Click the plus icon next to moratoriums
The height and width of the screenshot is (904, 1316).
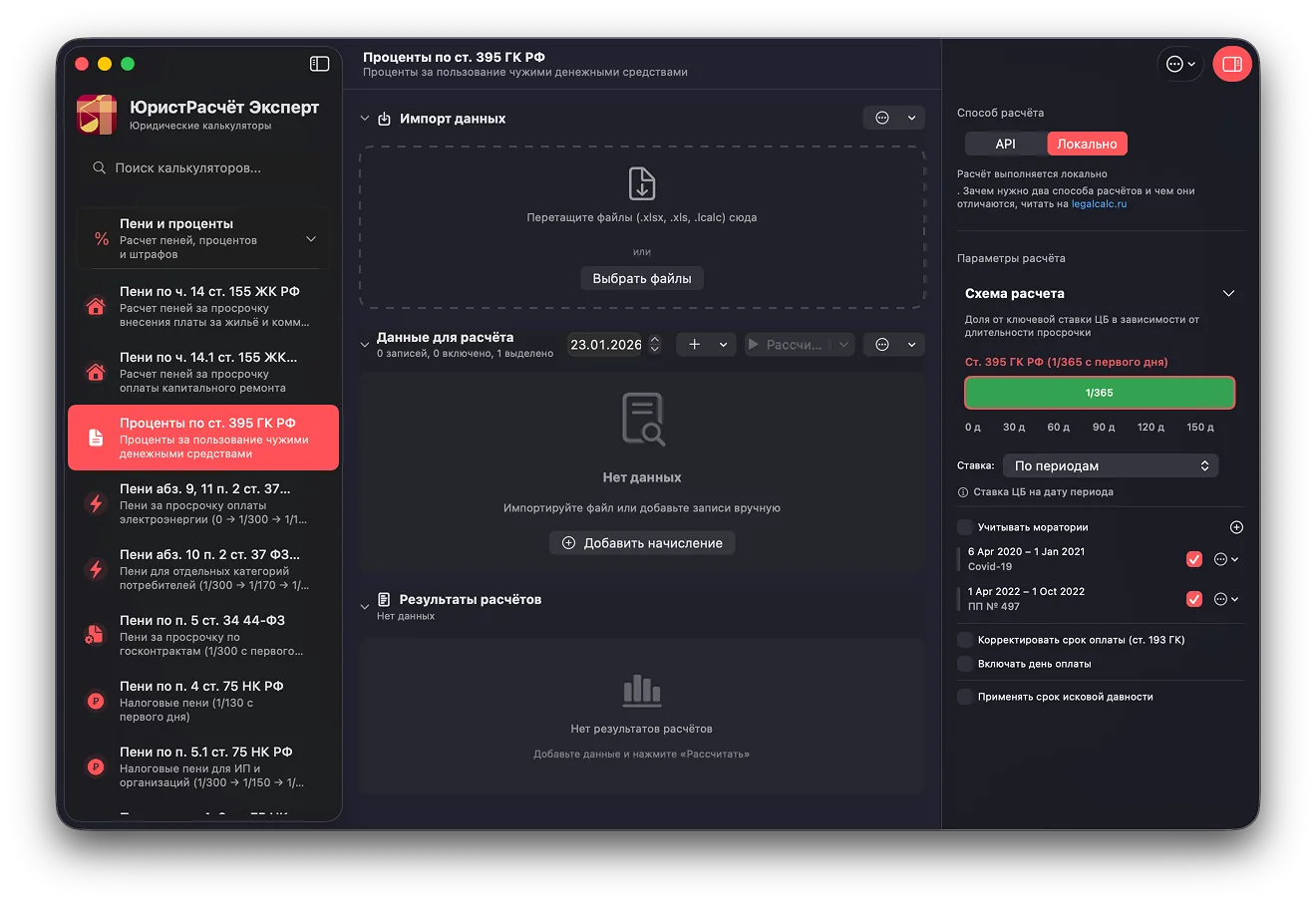pos(1236,527)
